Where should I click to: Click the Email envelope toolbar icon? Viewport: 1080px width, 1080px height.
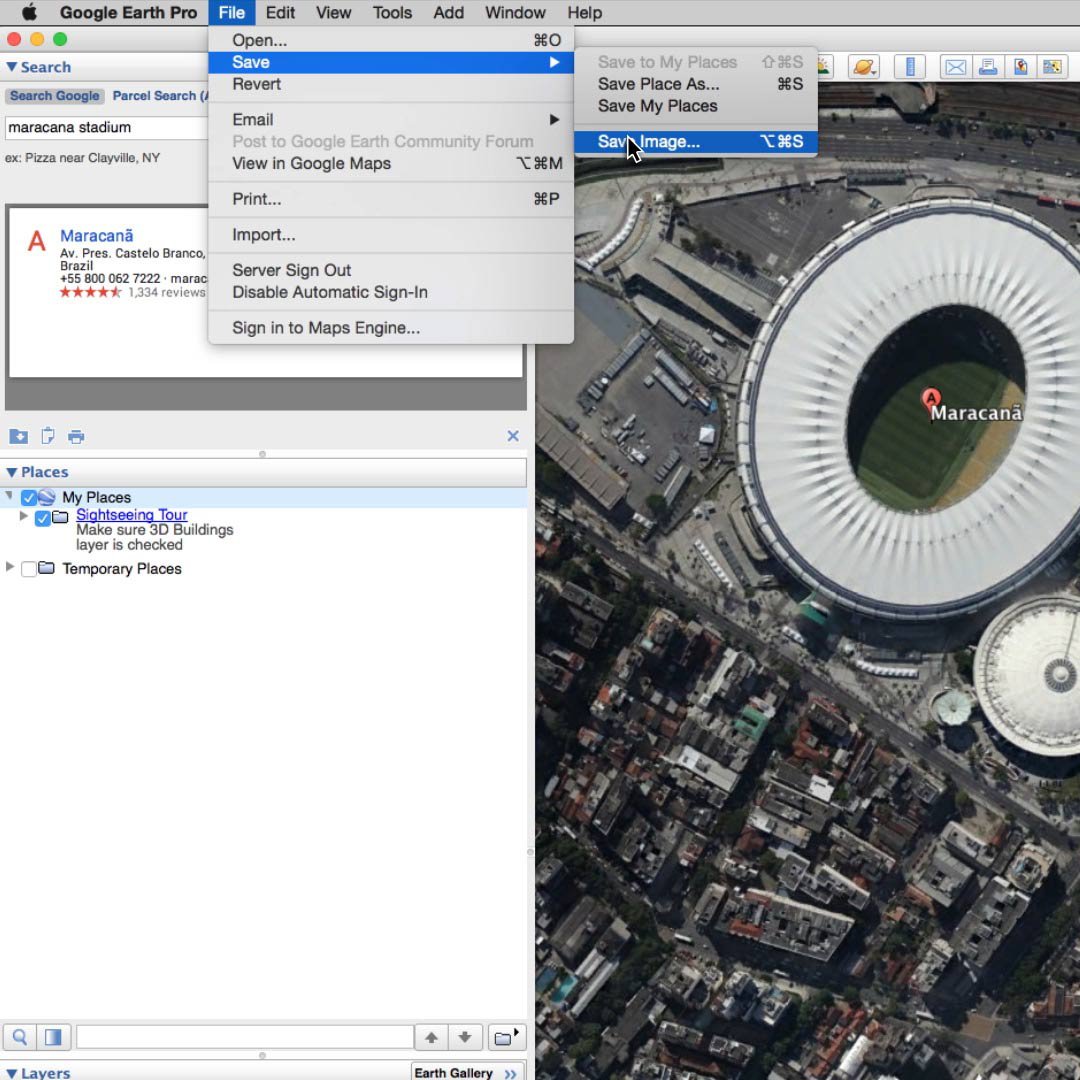[955, 67]
